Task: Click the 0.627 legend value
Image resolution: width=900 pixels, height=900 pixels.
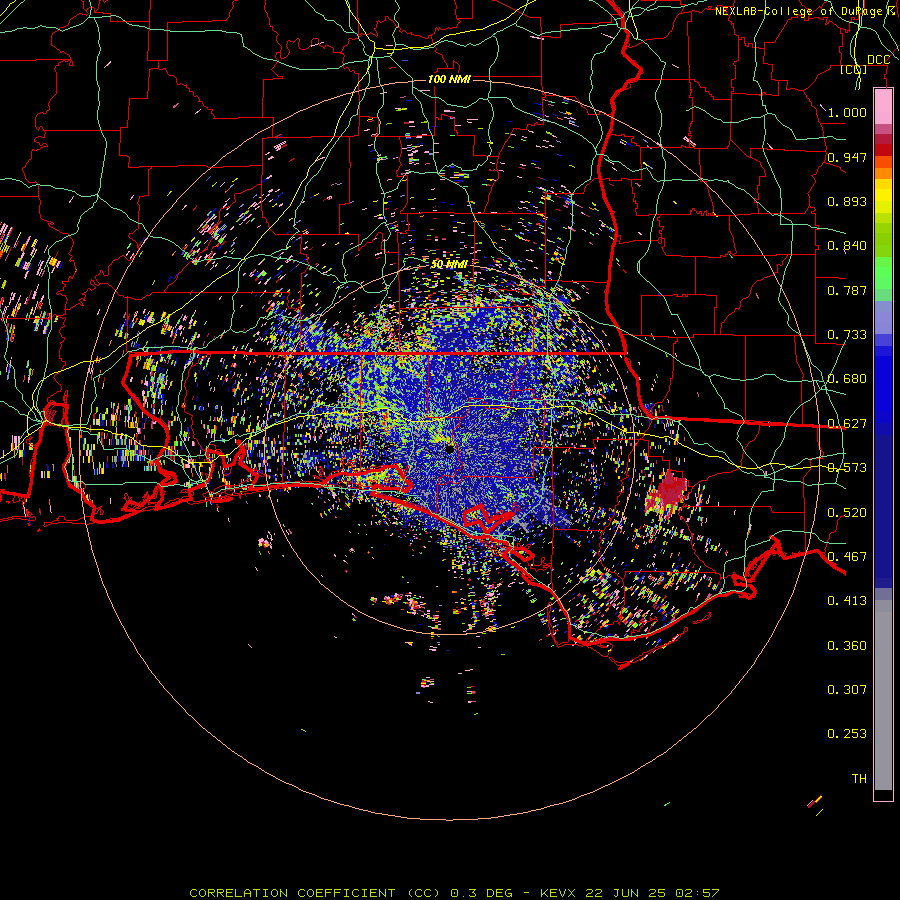Action: click(847, 424)
